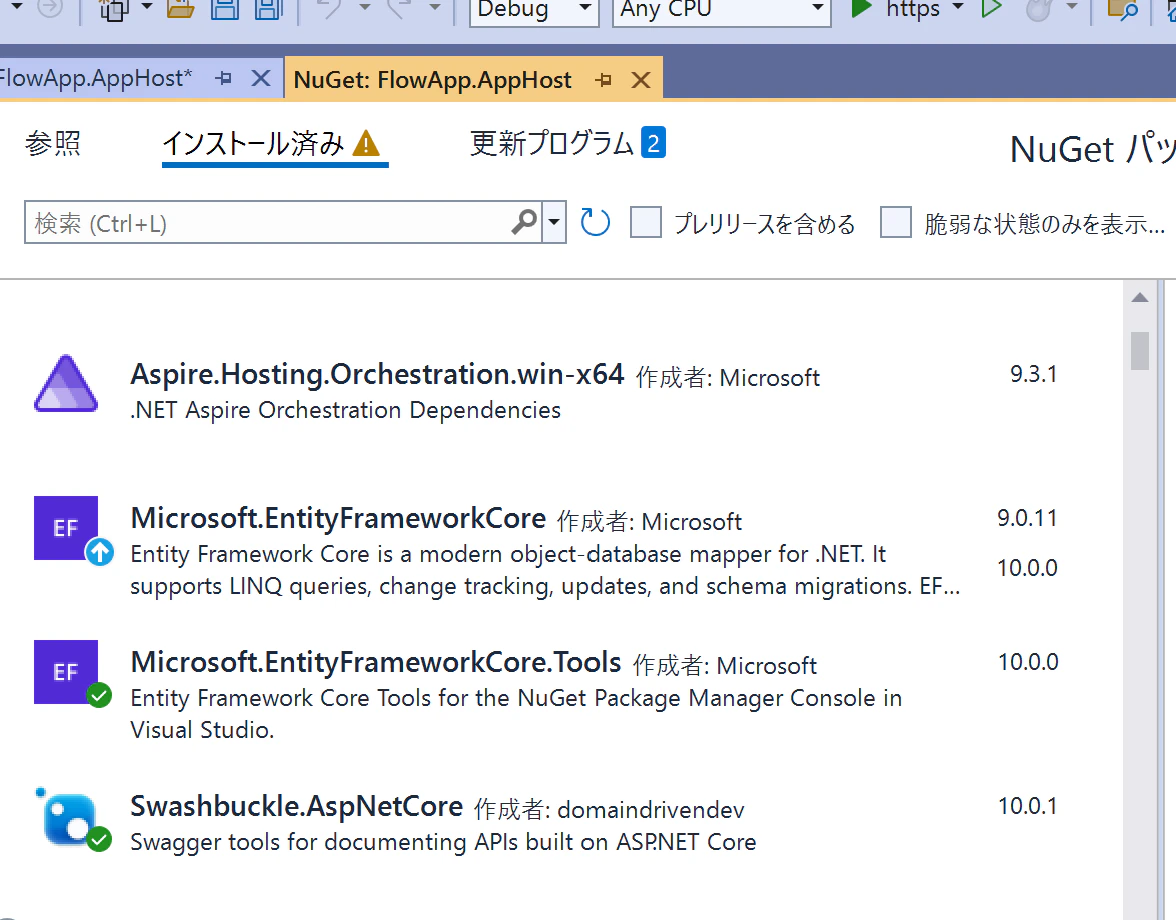Screen dimensions: 1176x920
Task: Click the update-available arrow badge on EntityFrameworkCore
Action: click(x=100, y=553)
